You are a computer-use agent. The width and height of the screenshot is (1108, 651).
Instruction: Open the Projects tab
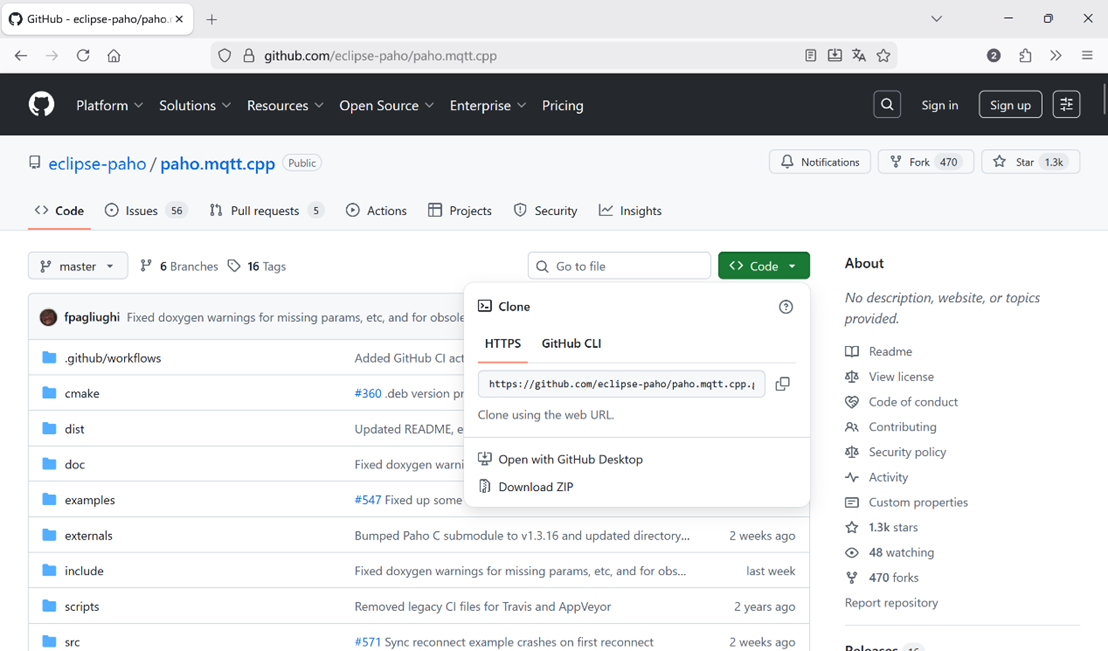tap(460, 211)
